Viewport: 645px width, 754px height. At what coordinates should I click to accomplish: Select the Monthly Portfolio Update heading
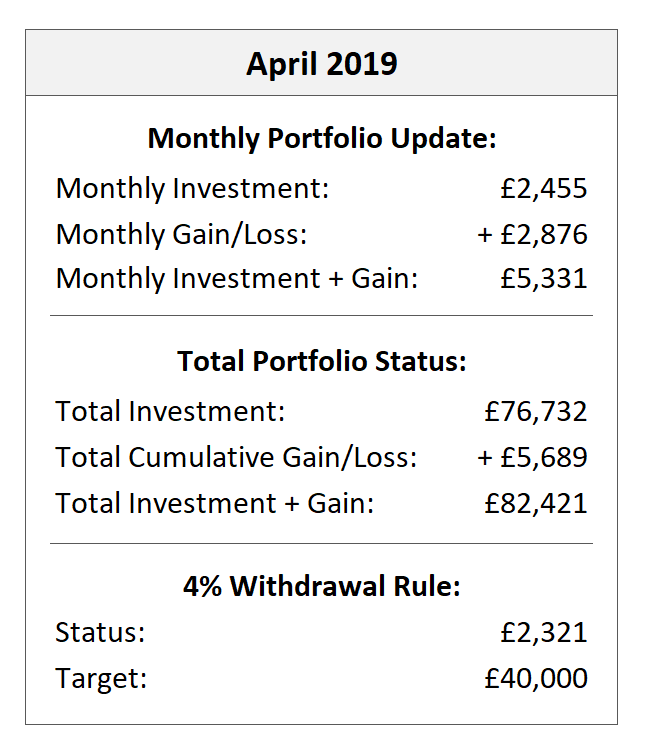(x=321, y=138)
